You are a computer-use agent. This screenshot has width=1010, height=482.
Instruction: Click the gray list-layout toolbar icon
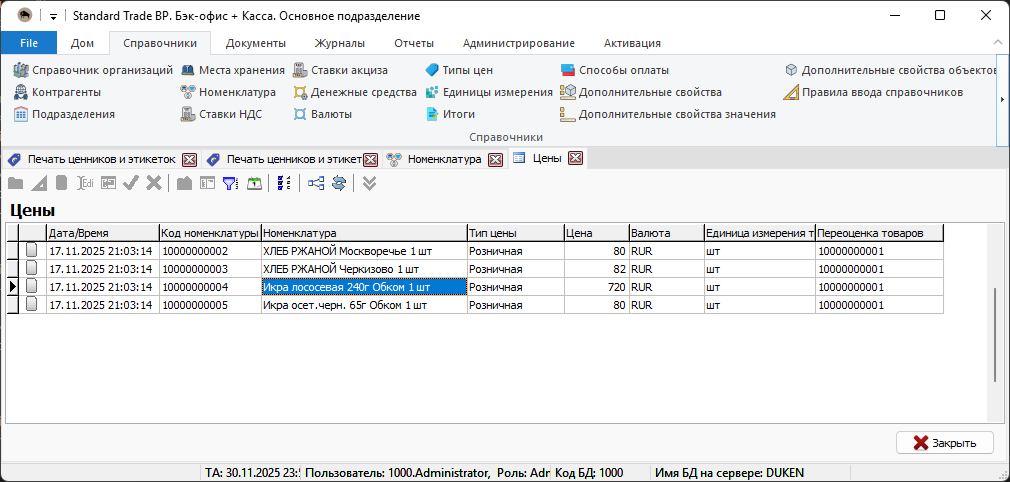click(x=207, y=184)
